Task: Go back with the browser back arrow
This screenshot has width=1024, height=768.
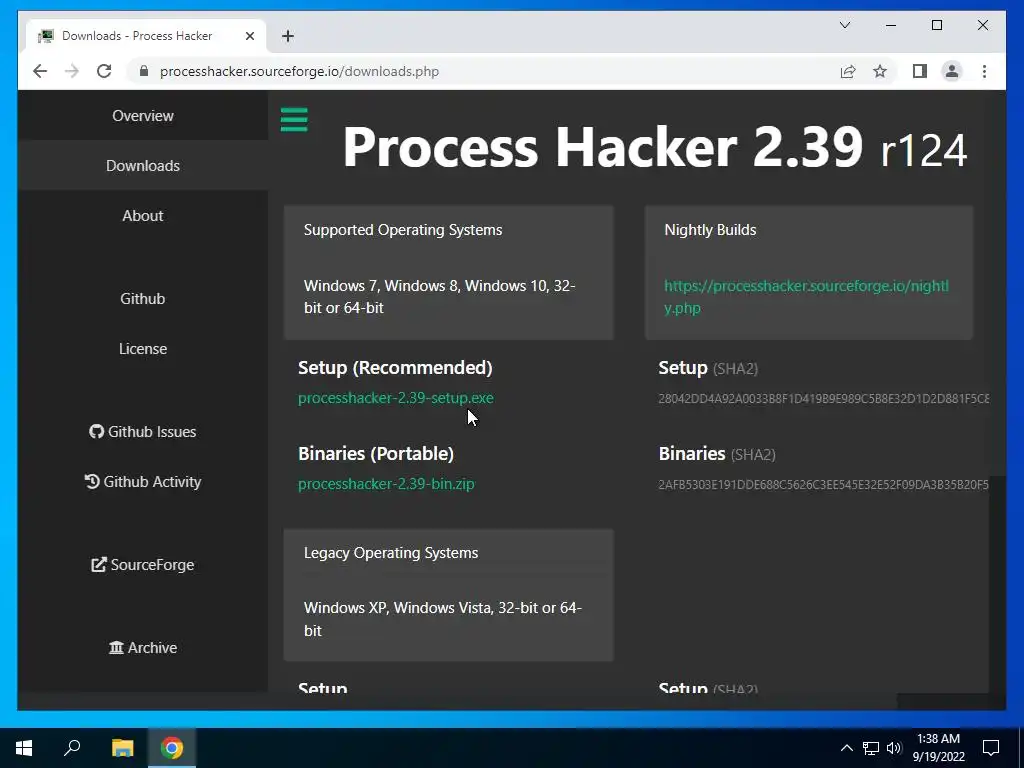Action: (x=40, y=71)
